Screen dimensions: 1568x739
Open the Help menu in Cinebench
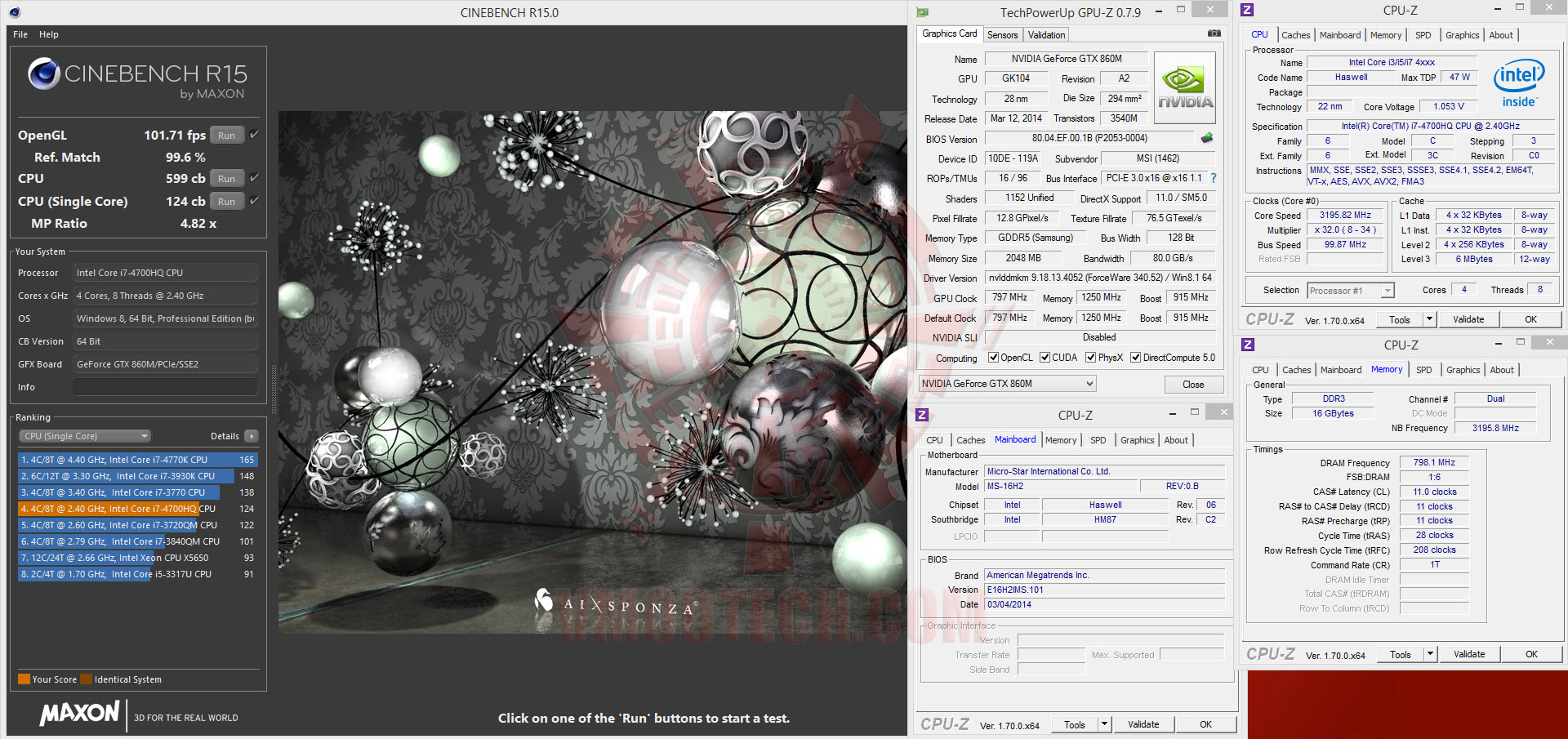[49, 34]
